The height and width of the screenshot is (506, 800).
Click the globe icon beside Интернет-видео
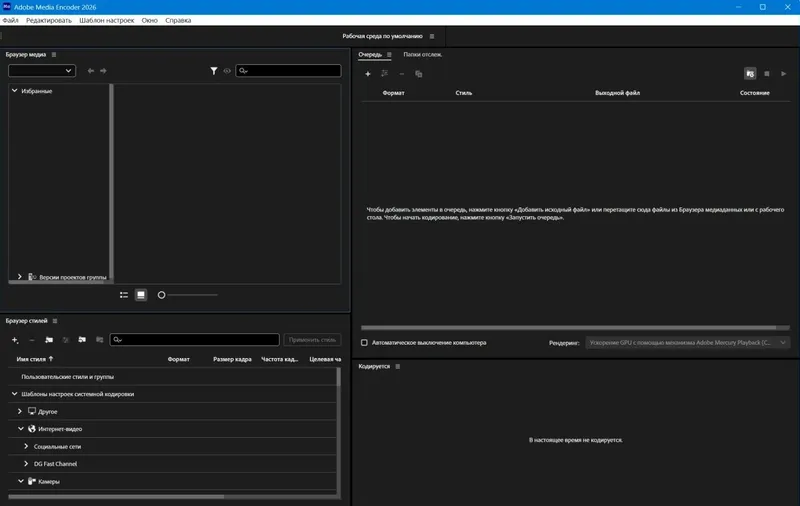click(x=32, y=428)
